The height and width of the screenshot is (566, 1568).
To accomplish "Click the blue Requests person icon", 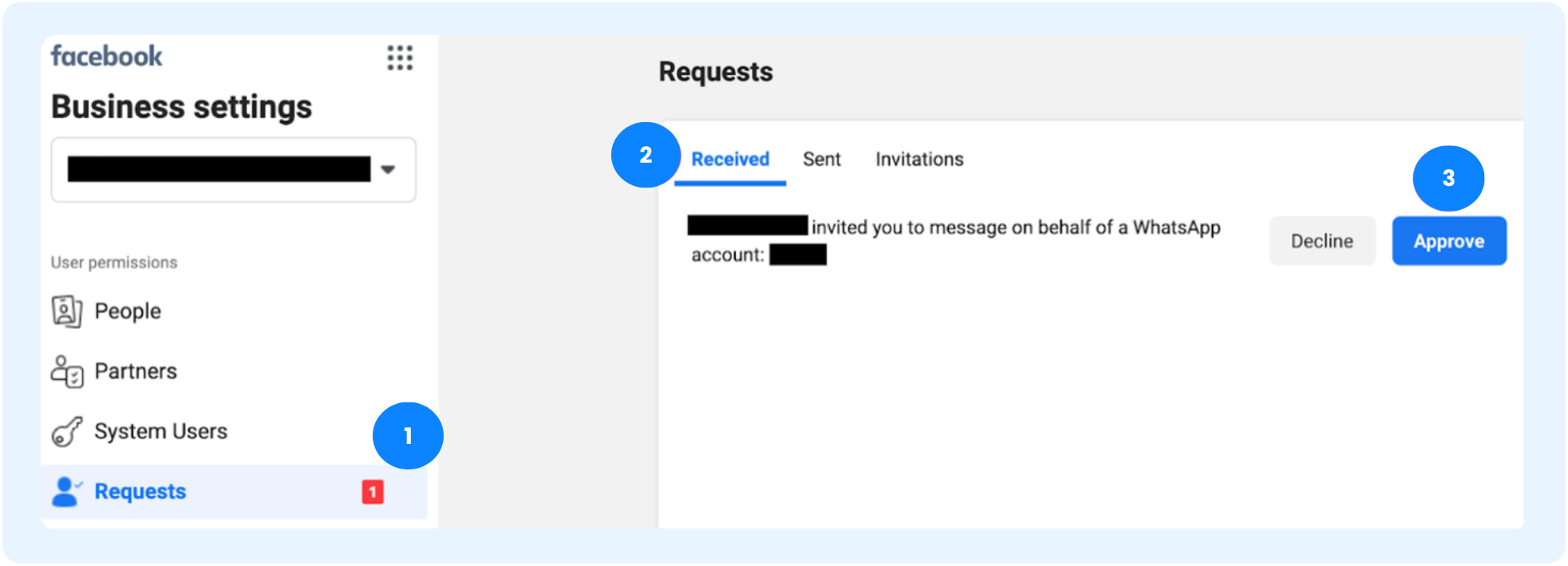I will click(67, 492).
